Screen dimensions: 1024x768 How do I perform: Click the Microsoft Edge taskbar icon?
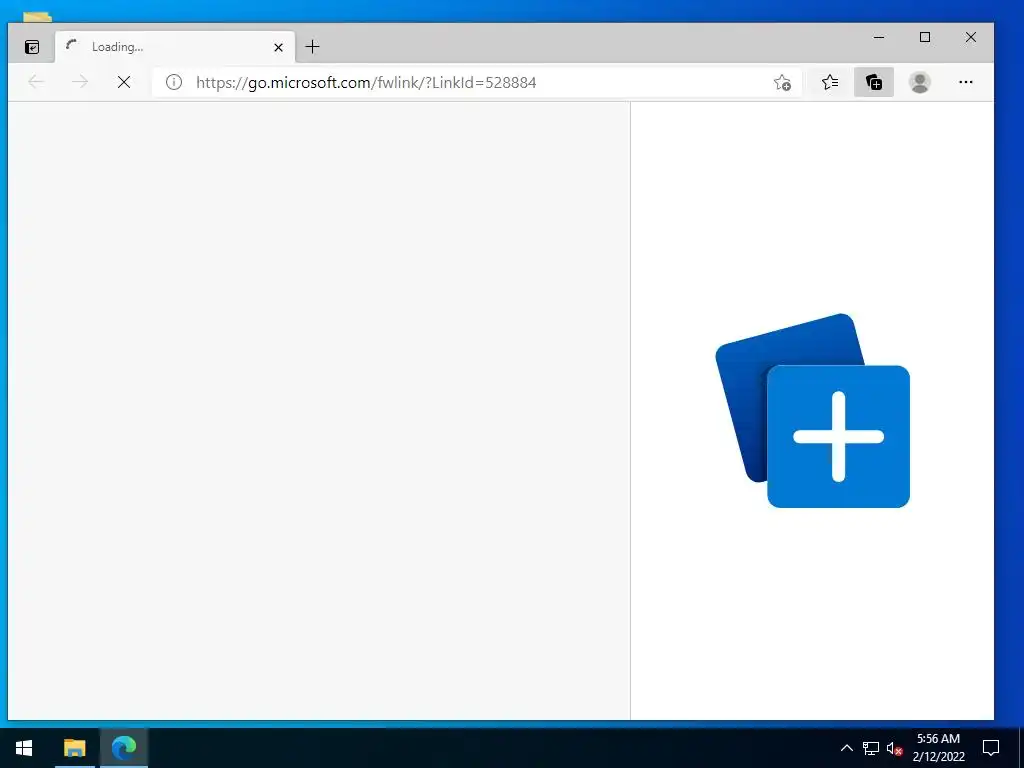[124, 748]
